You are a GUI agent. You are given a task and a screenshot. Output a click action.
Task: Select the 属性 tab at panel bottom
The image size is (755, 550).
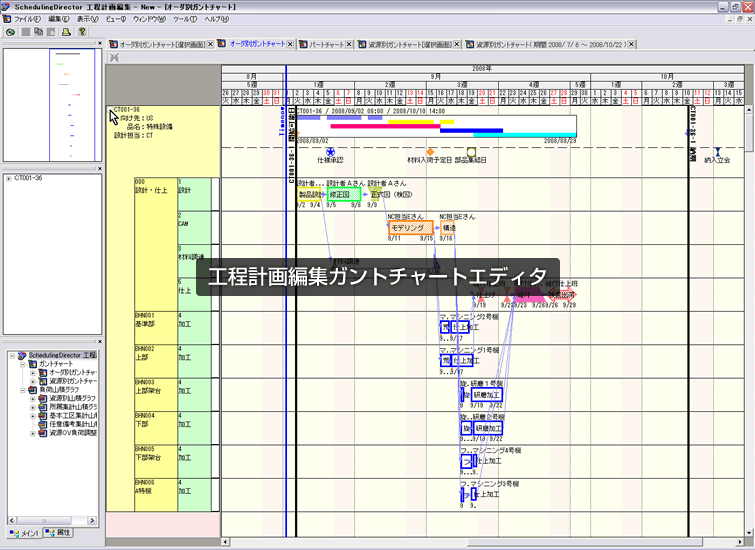pyautogui.click(x=58, y=532)
